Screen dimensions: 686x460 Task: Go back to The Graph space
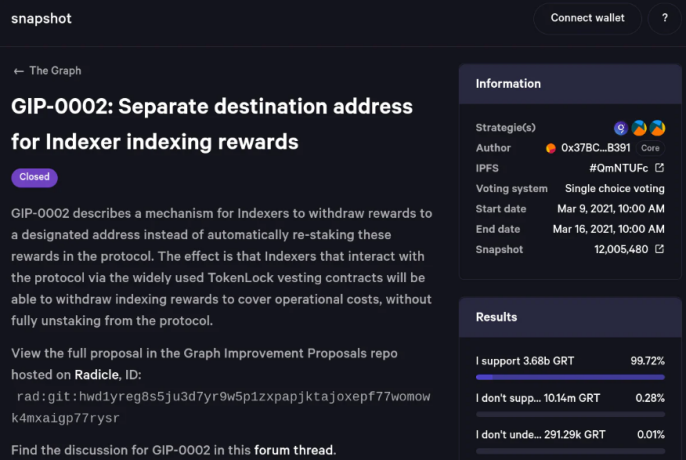(55, 71)
